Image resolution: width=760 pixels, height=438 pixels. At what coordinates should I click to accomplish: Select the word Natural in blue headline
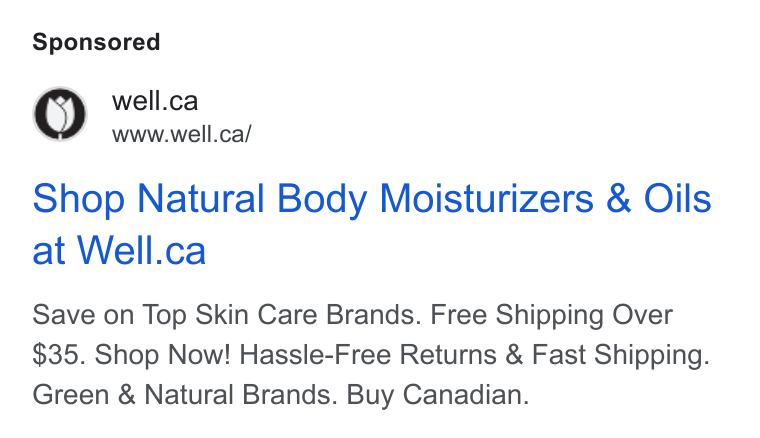(201, 198)
